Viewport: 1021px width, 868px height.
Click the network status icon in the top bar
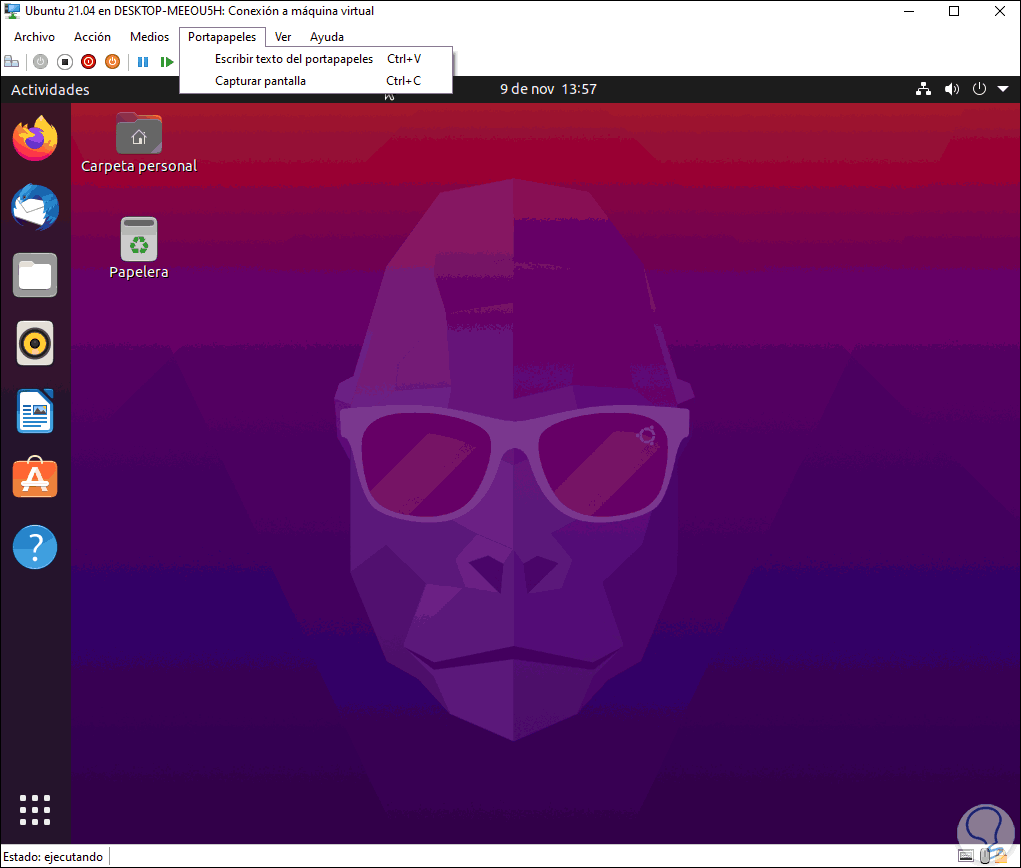pyautogui.click(x=923, y=89)
